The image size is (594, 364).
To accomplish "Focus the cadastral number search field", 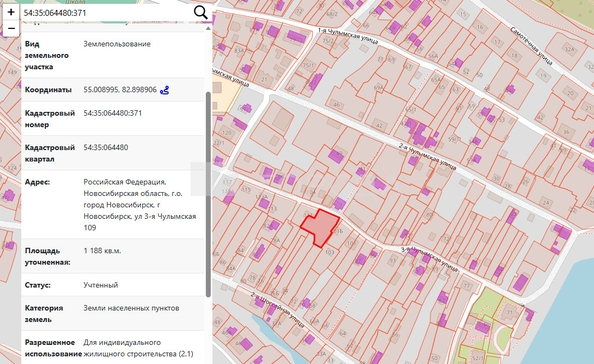I will tap(106, 13).
